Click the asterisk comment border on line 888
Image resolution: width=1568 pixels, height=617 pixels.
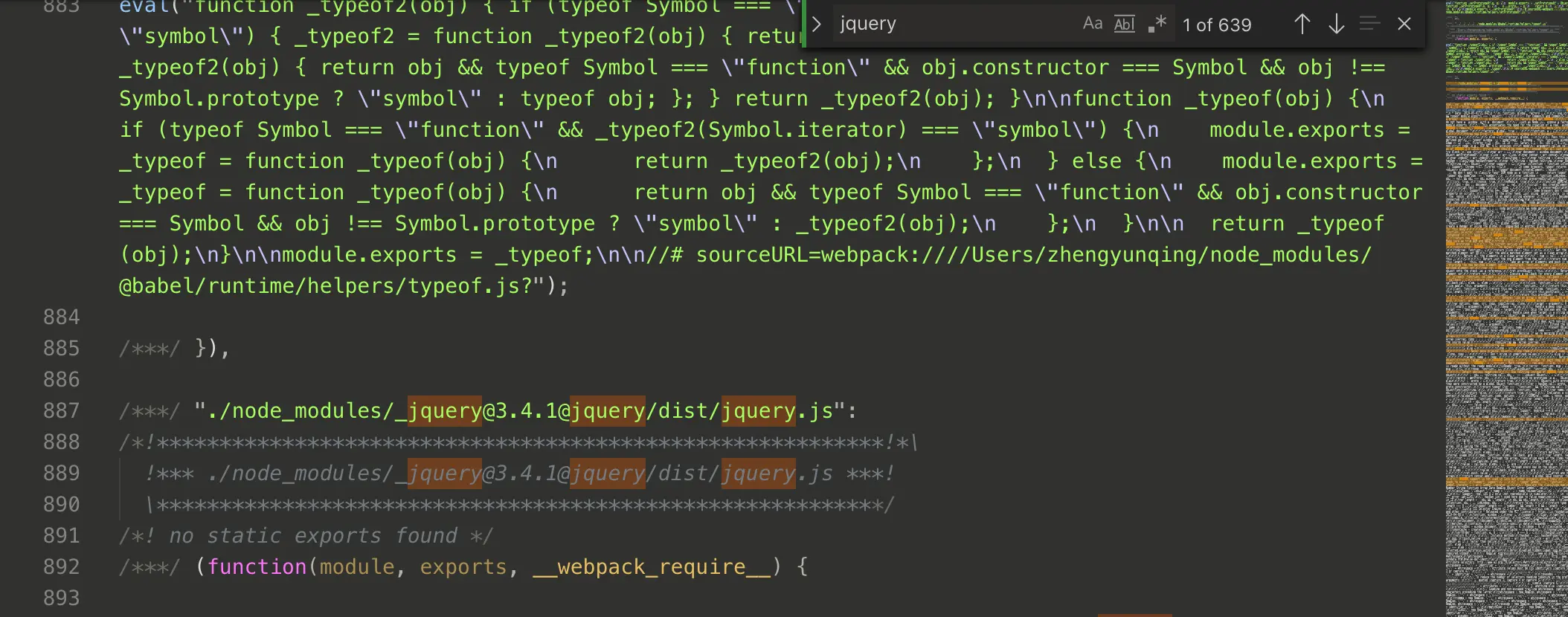518,442
